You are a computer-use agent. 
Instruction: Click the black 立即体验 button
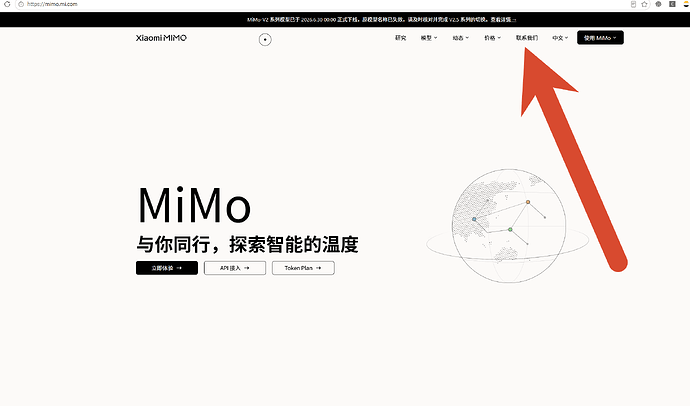tap(167, 268)
